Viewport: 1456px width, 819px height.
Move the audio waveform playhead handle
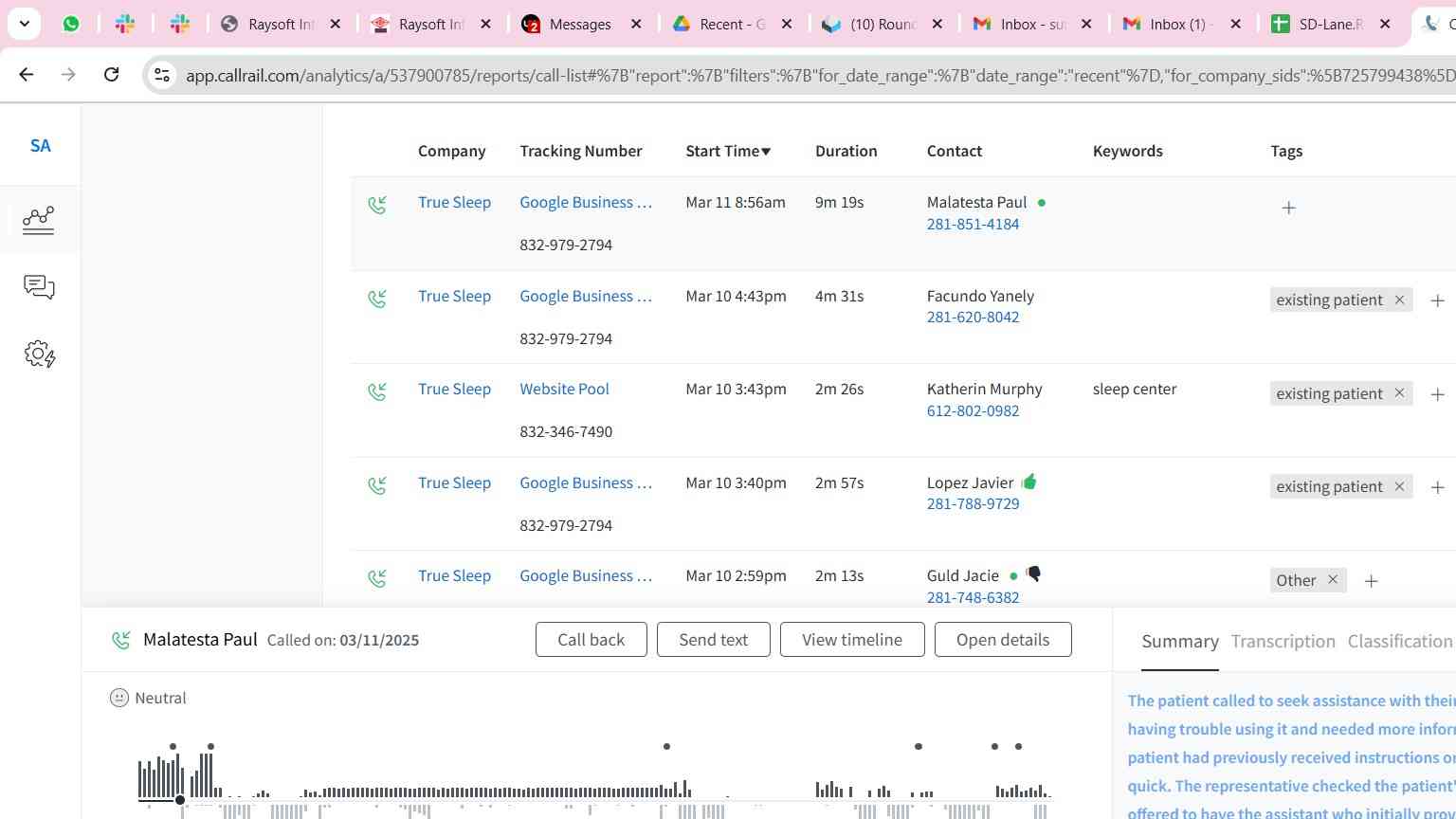tap(180, 801)
